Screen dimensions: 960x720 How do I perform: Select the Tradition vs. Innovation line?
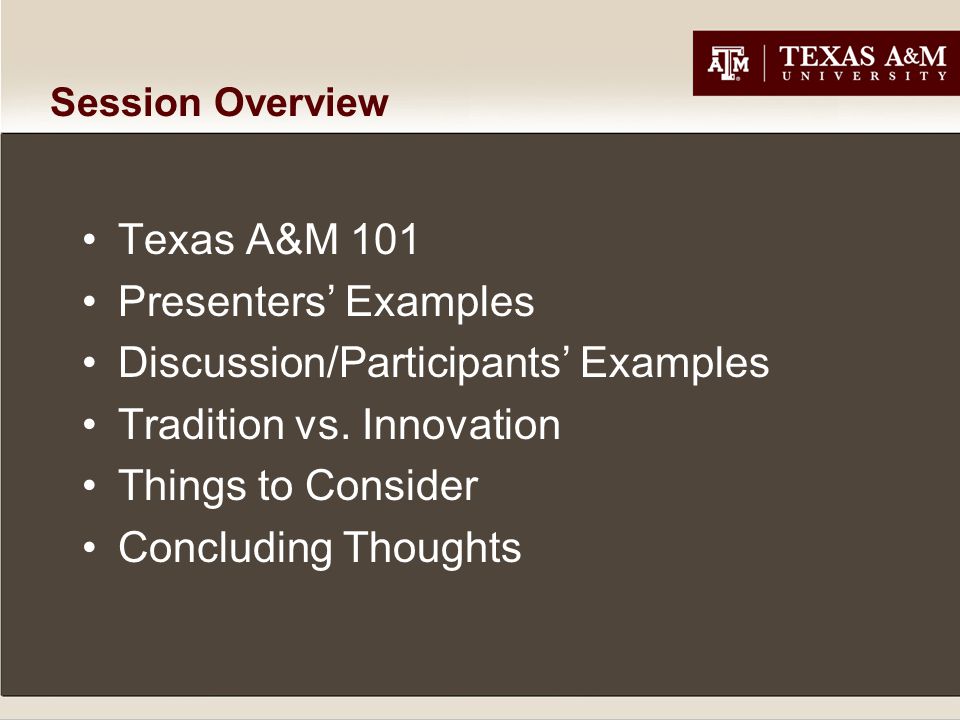[x=339, y=424]
